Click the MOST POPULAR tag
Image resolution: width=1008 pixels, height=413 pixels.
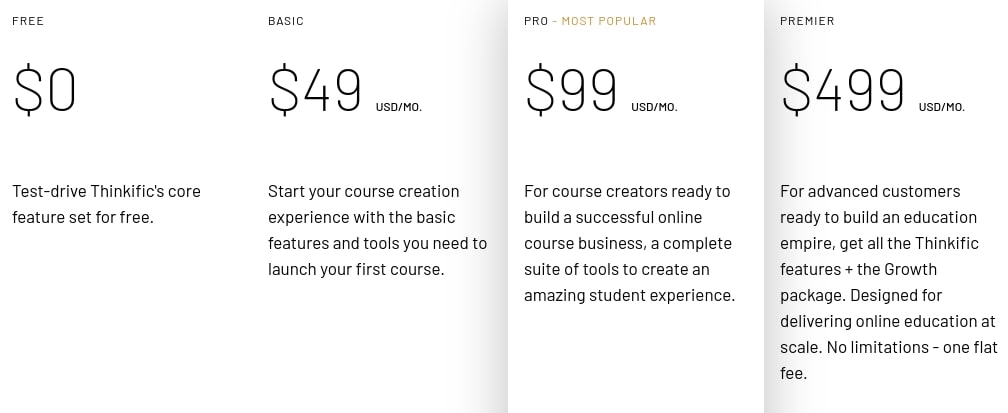click(608, 21)
